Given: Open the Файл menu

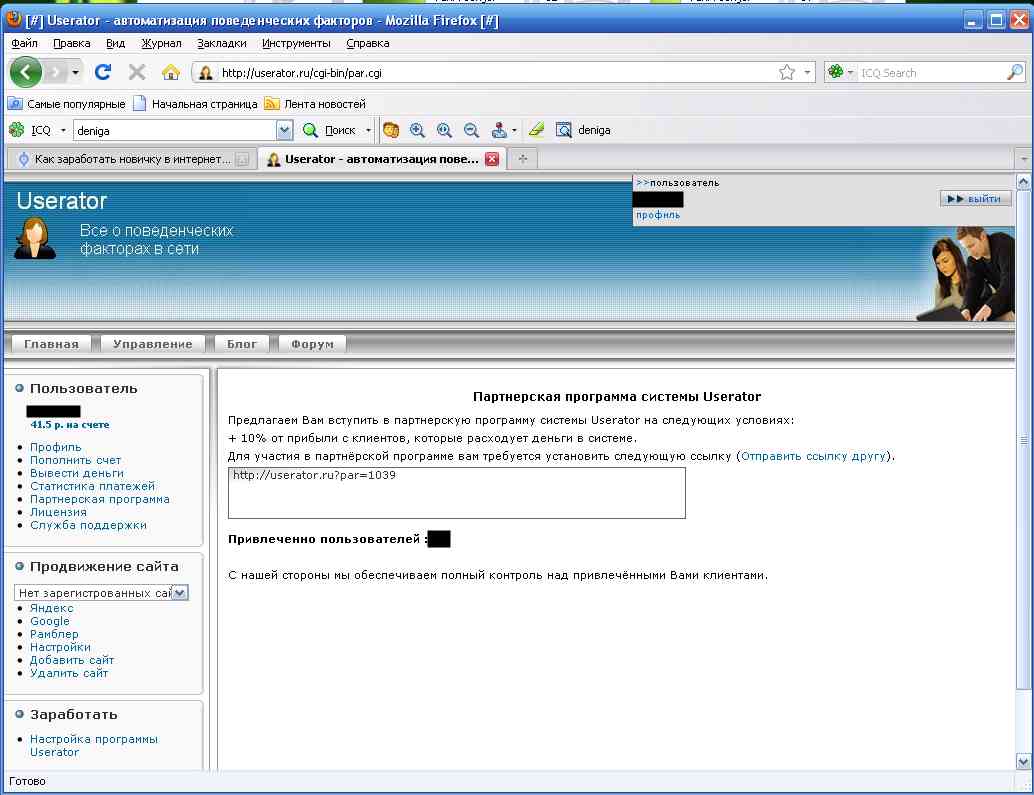Looking at the screenshot, I should pos(24,44).
